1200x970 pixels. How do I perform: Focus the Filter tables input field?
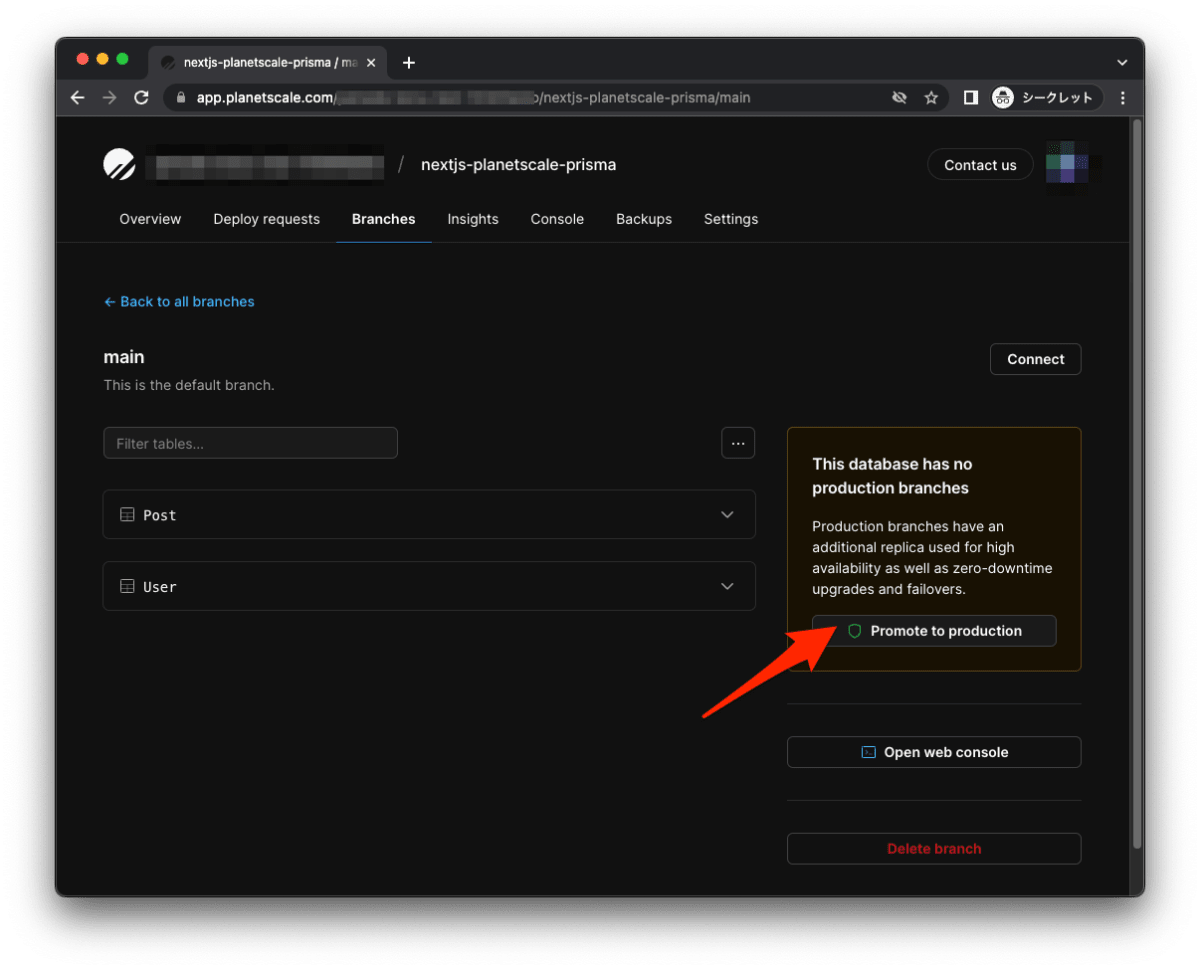pos(250,443)
